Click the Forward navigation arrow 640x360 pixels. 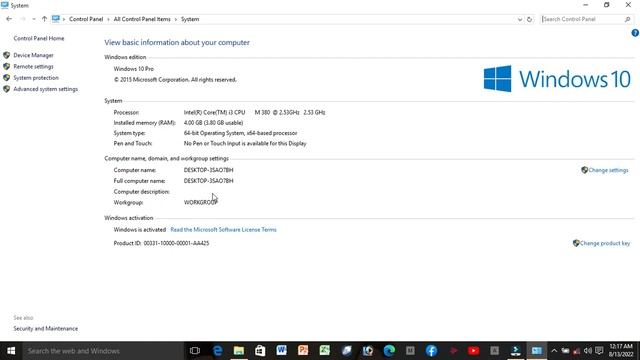point(22,19)
